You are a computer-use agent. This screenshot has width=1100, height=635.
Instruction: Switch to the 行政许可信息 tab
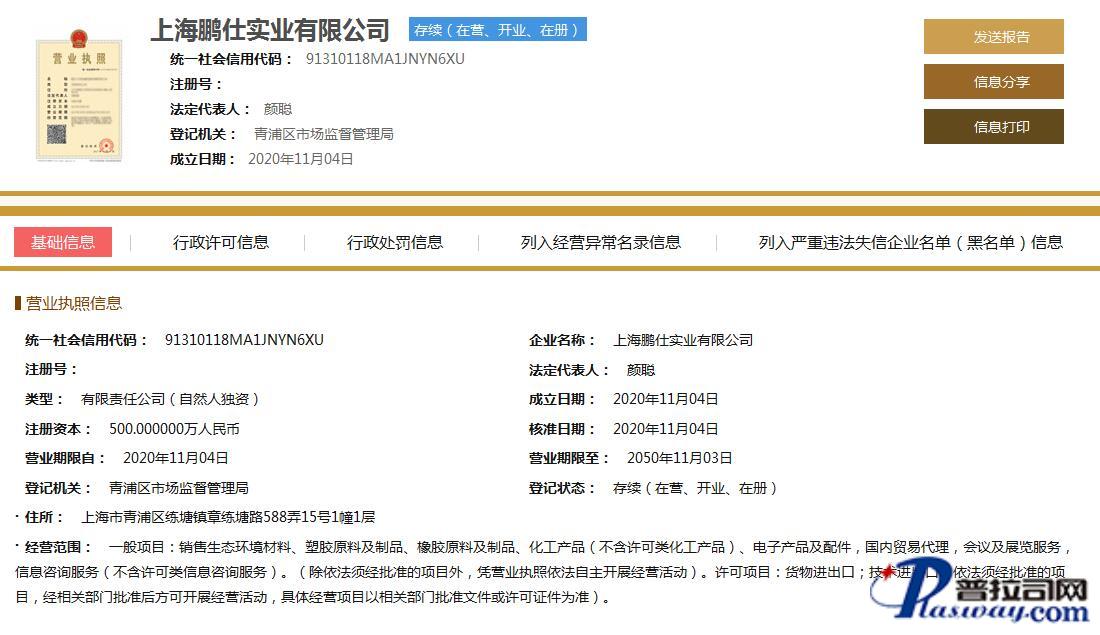[221, 242]
